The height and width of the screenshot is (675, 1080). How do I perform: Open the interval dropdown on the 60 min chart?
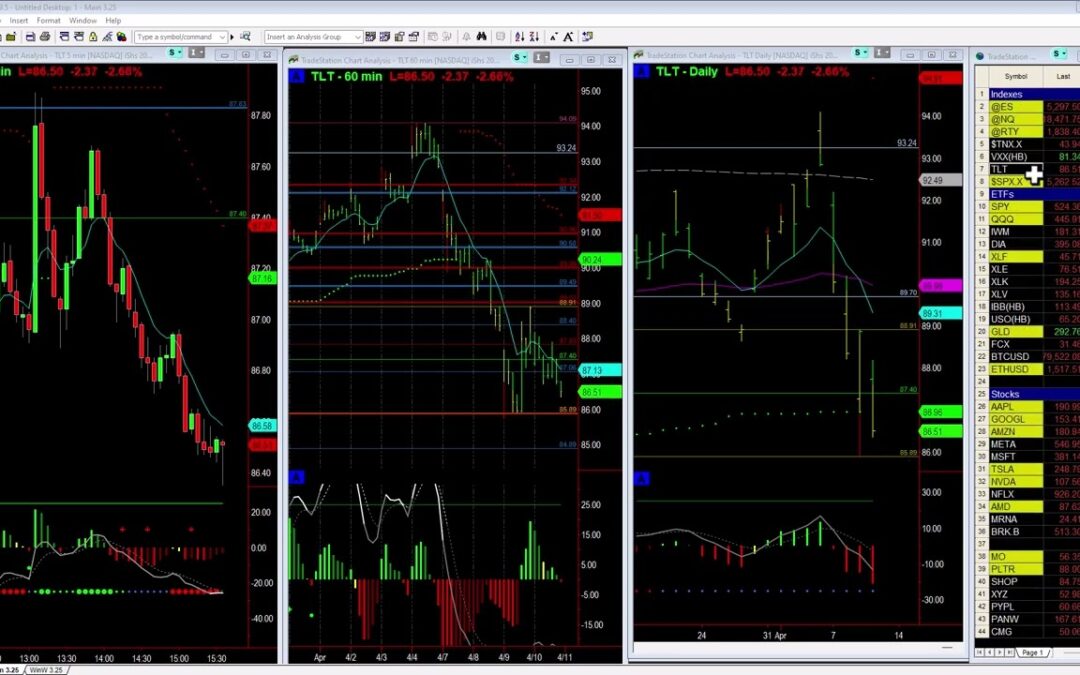(x=538, y=57)
